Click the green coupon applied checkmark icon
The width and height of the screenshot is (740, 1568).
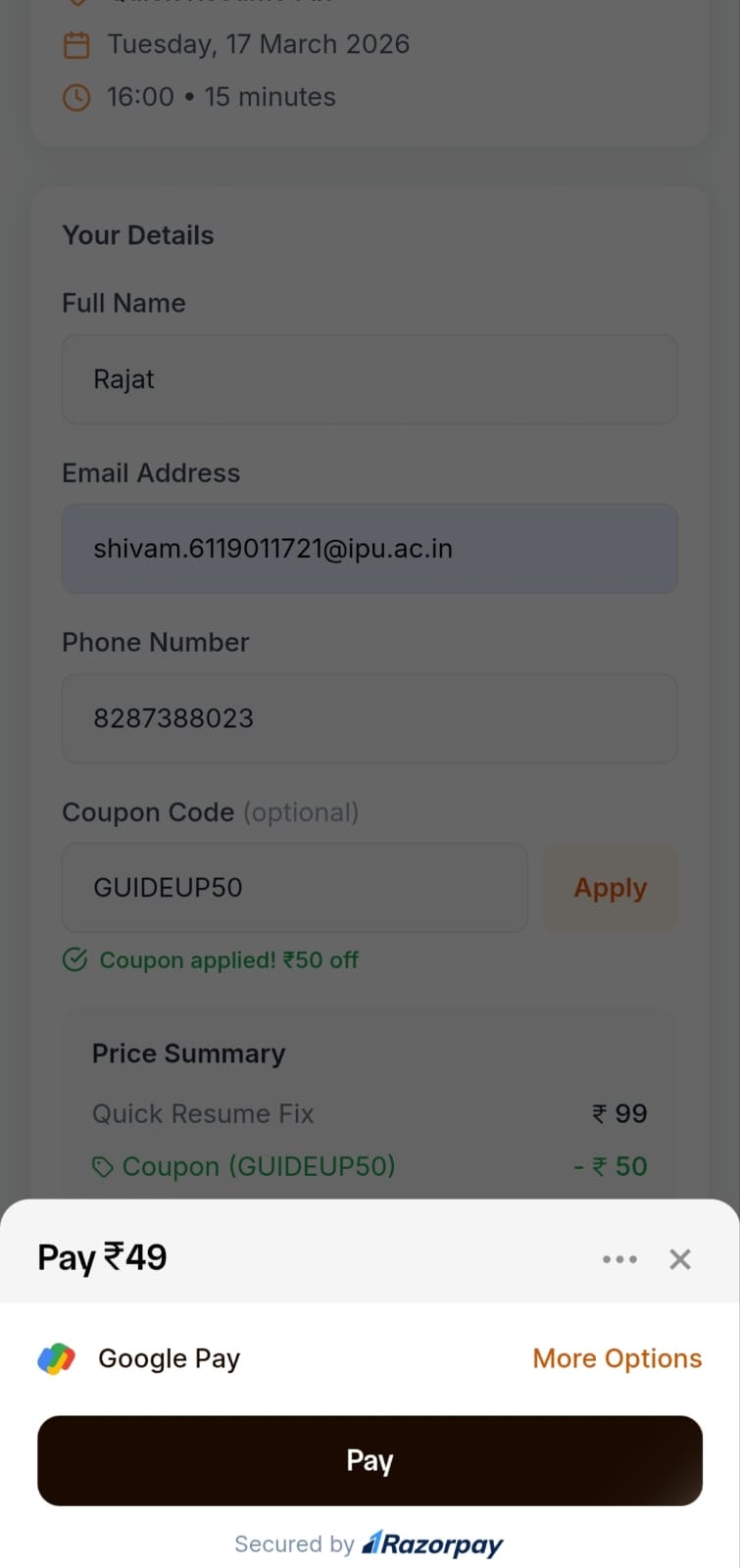coord(75,959)
